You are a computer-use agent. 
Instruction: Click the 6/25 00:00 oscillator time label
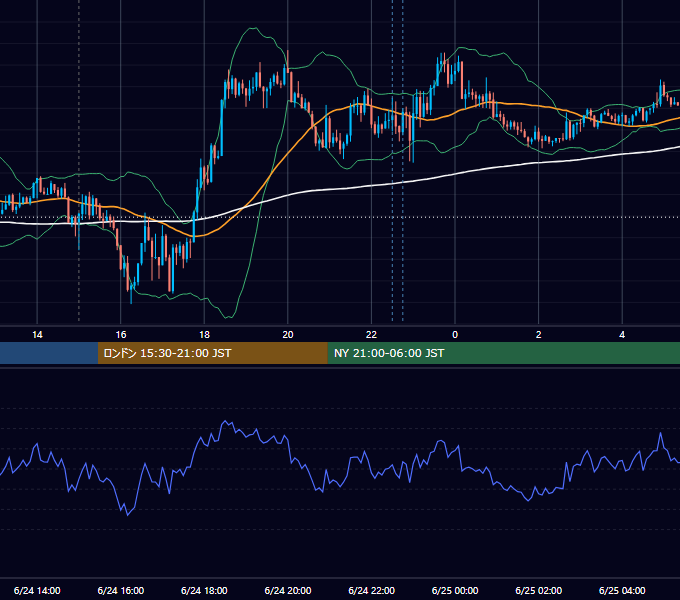455,590
